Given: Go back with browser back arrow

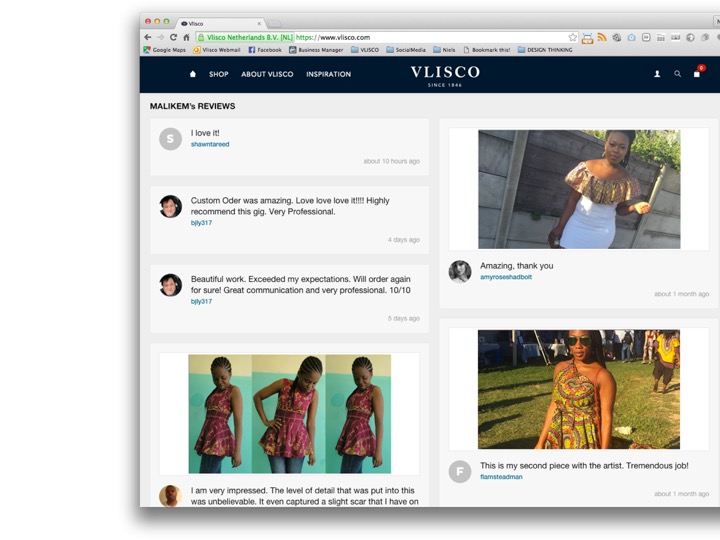Looking at the screenshot, I should pyautogui.click(x=148, y=37).
